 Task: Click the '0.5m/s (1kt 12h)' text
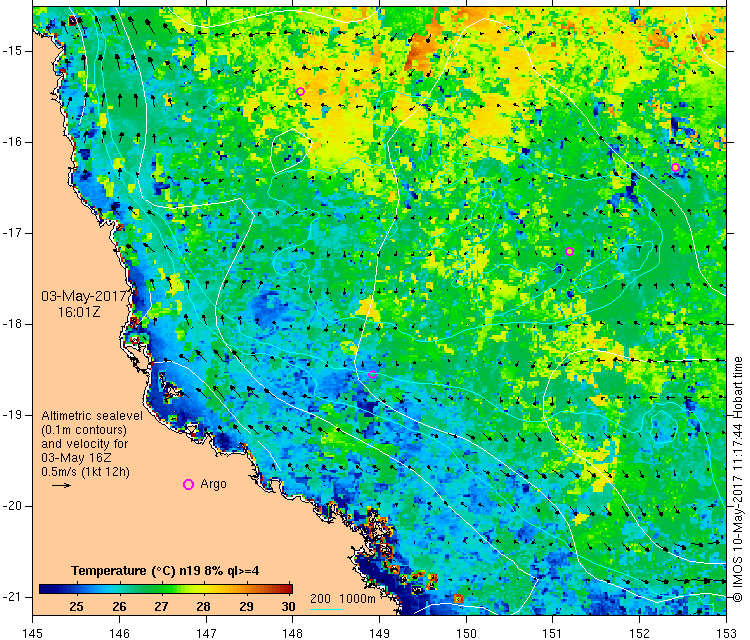click(x=85, y=472)
